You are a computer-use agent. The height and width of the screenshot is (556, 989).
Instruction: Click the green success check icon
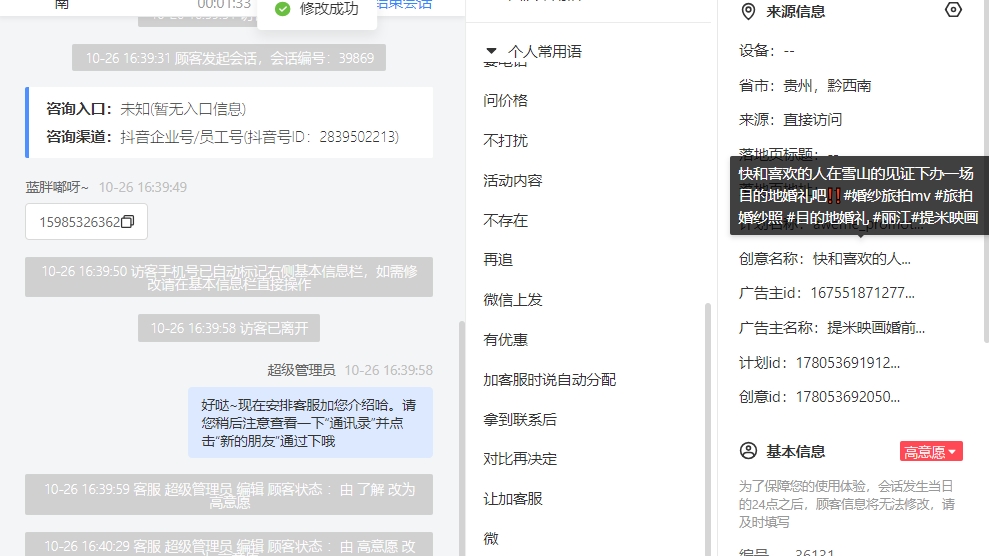[x=283, y=9]
